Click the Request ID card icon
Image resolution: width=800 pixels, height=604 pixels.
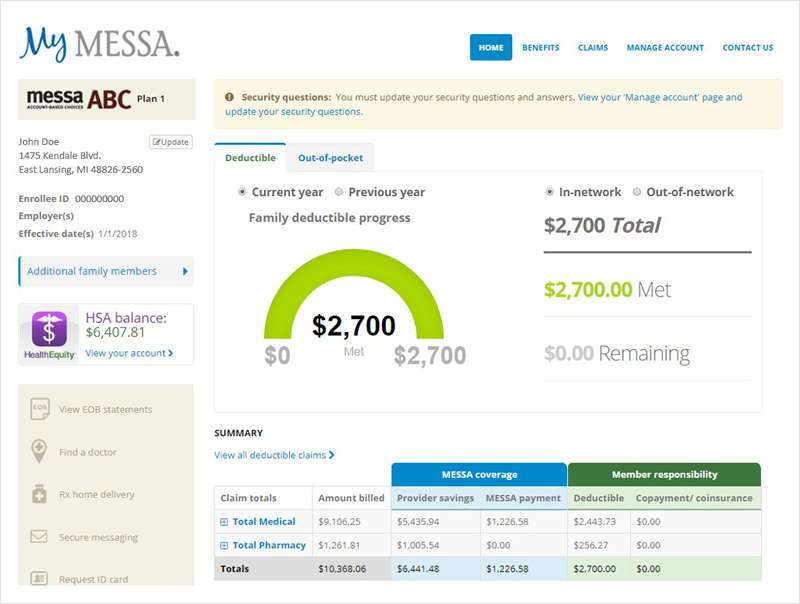[x=39, y=579]
